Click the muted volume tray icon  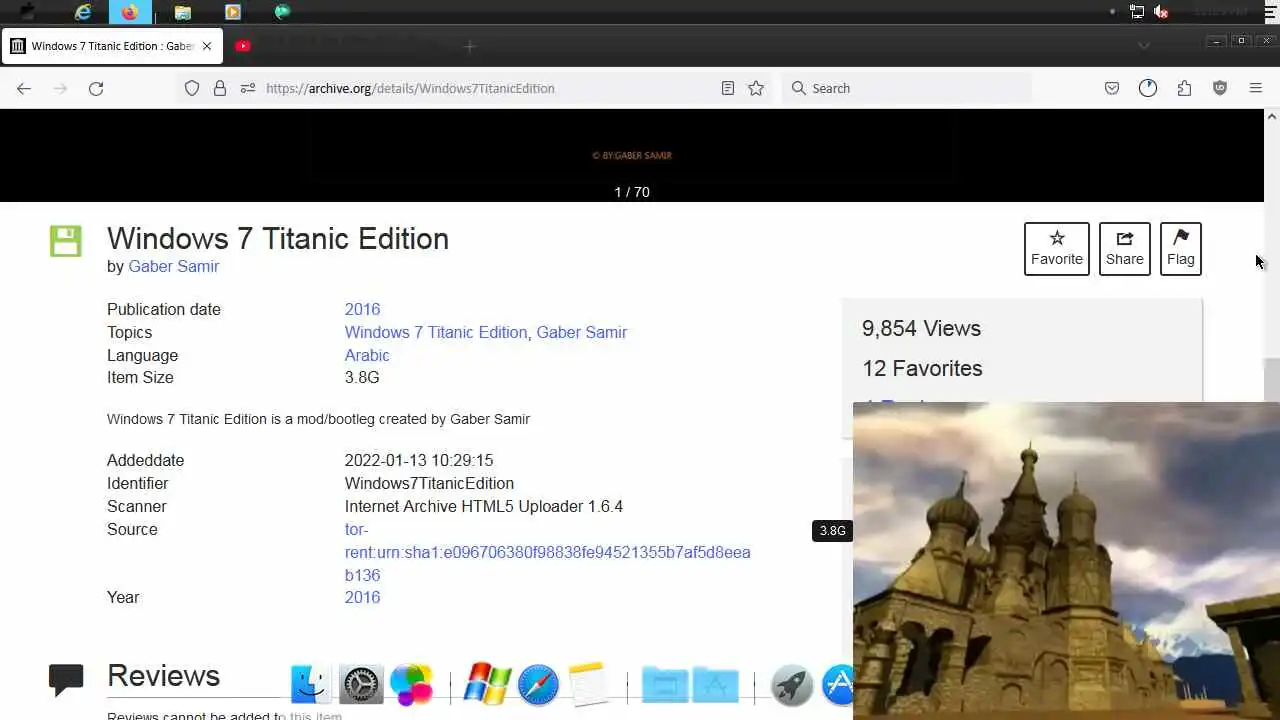coord(1161,12)
